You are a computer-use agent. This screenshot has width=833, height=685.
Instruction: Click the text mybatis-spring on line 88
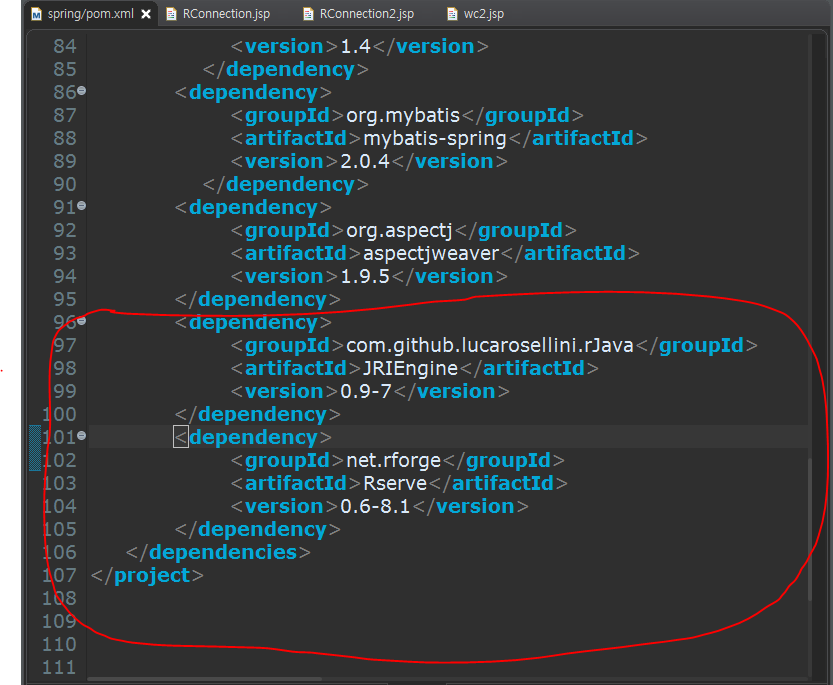click(435, 138)
